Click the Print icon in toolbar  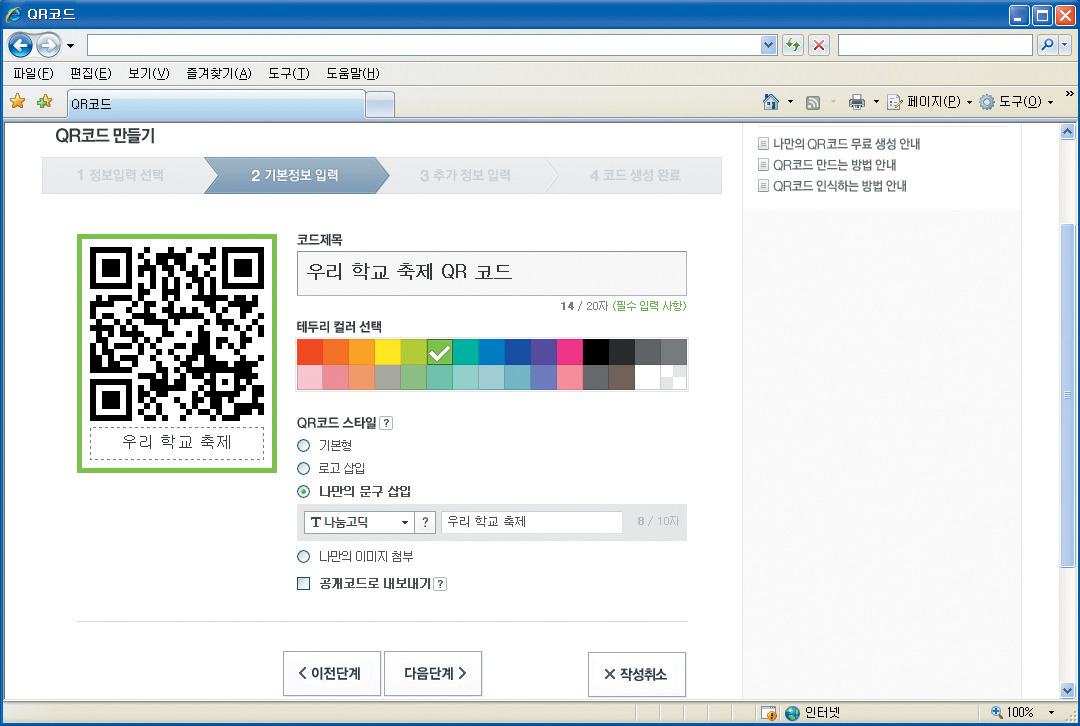pyautogui.click(x=856, y=102)
